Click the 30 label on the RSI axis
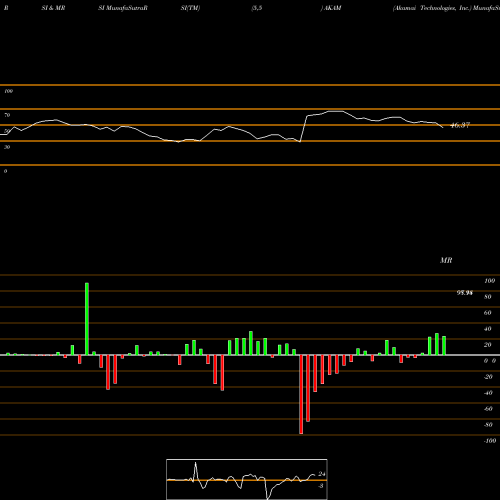Image resolution: width=500 pixels, height=500 pixels. tap(7, 147)
